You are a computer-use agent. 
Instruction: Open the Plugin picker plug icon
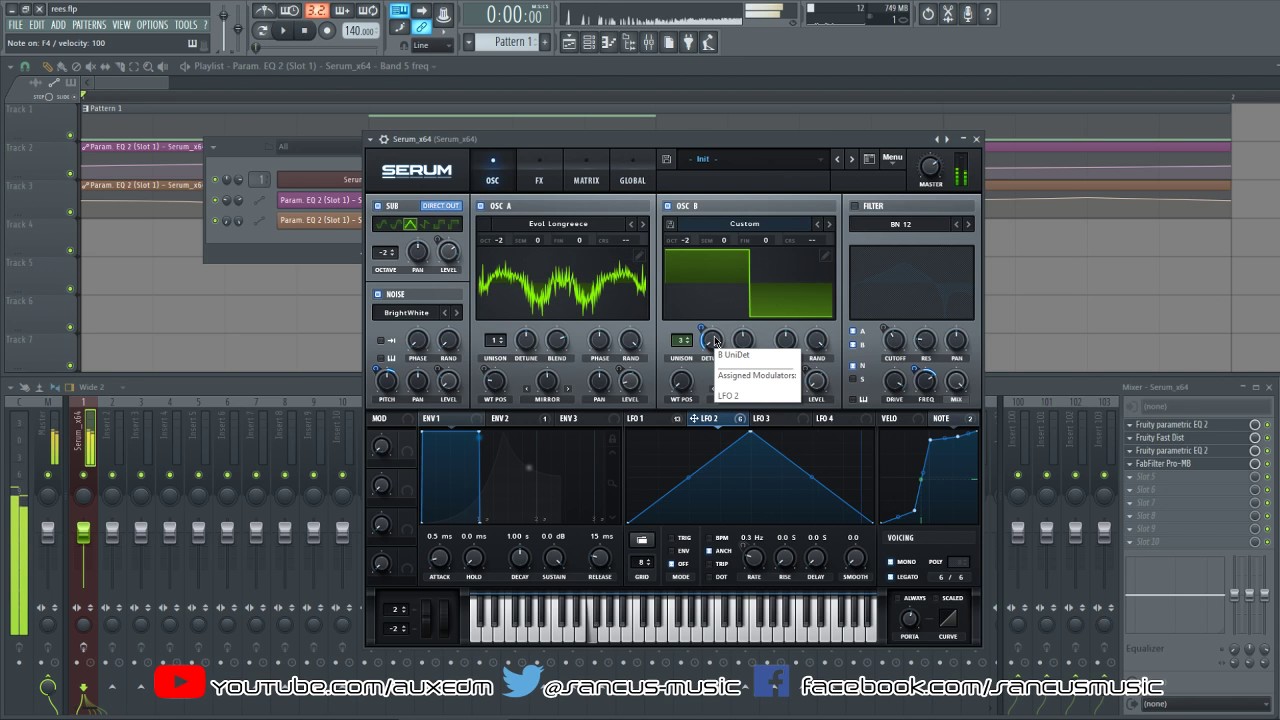(688, 42)
